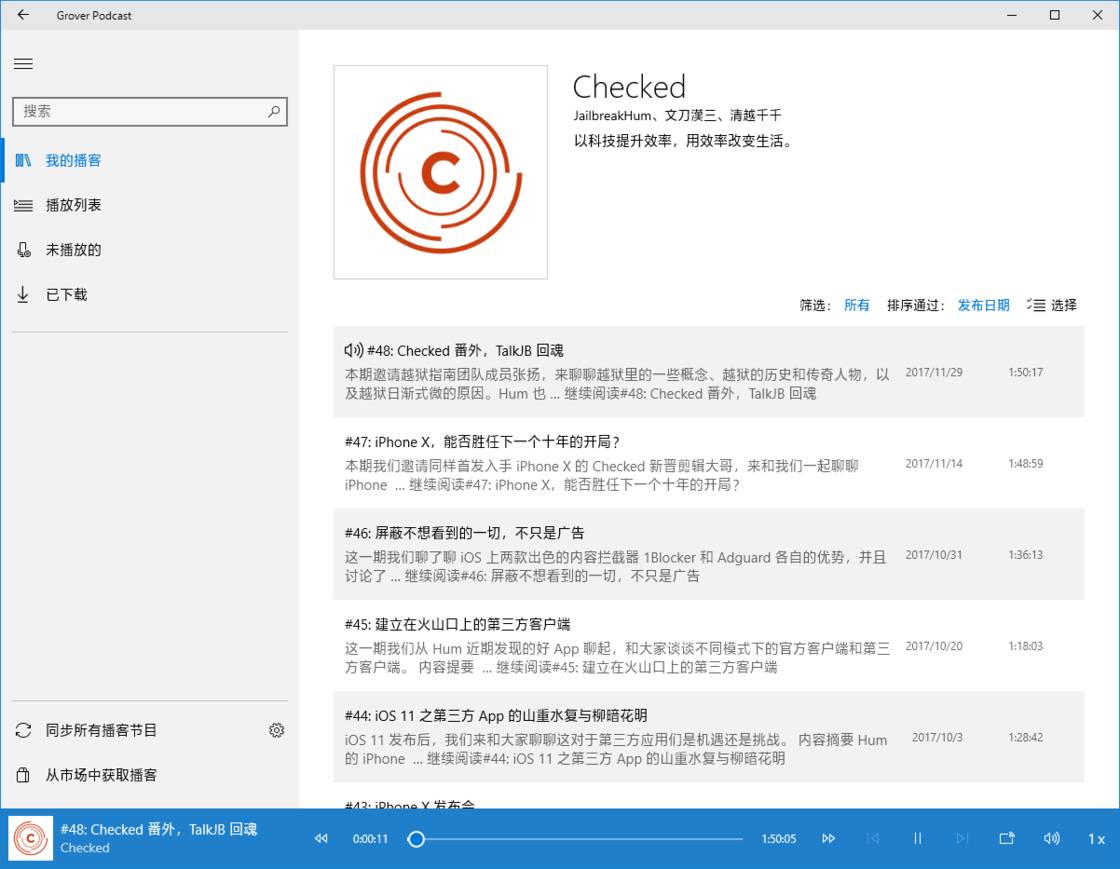The height and width of the screenshot is (869, 1120).
Task: Click the date 2017/10/3
Action: coord(937,738)
